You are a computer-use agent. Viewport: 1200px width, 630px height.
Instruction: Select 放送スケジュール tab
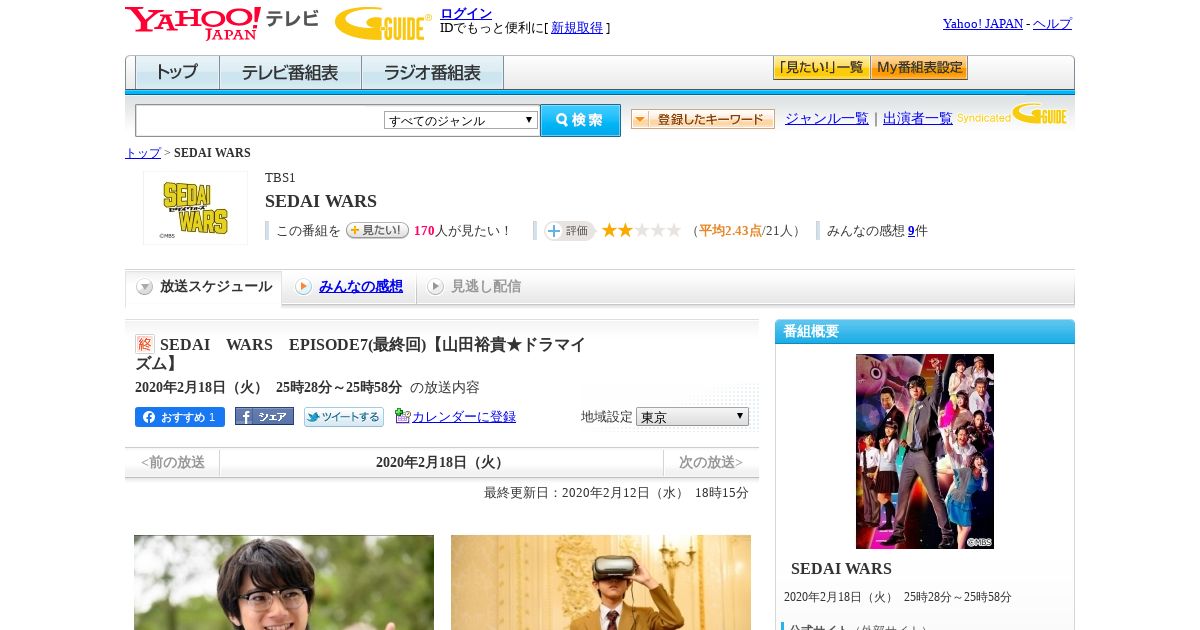coord(204,287)
